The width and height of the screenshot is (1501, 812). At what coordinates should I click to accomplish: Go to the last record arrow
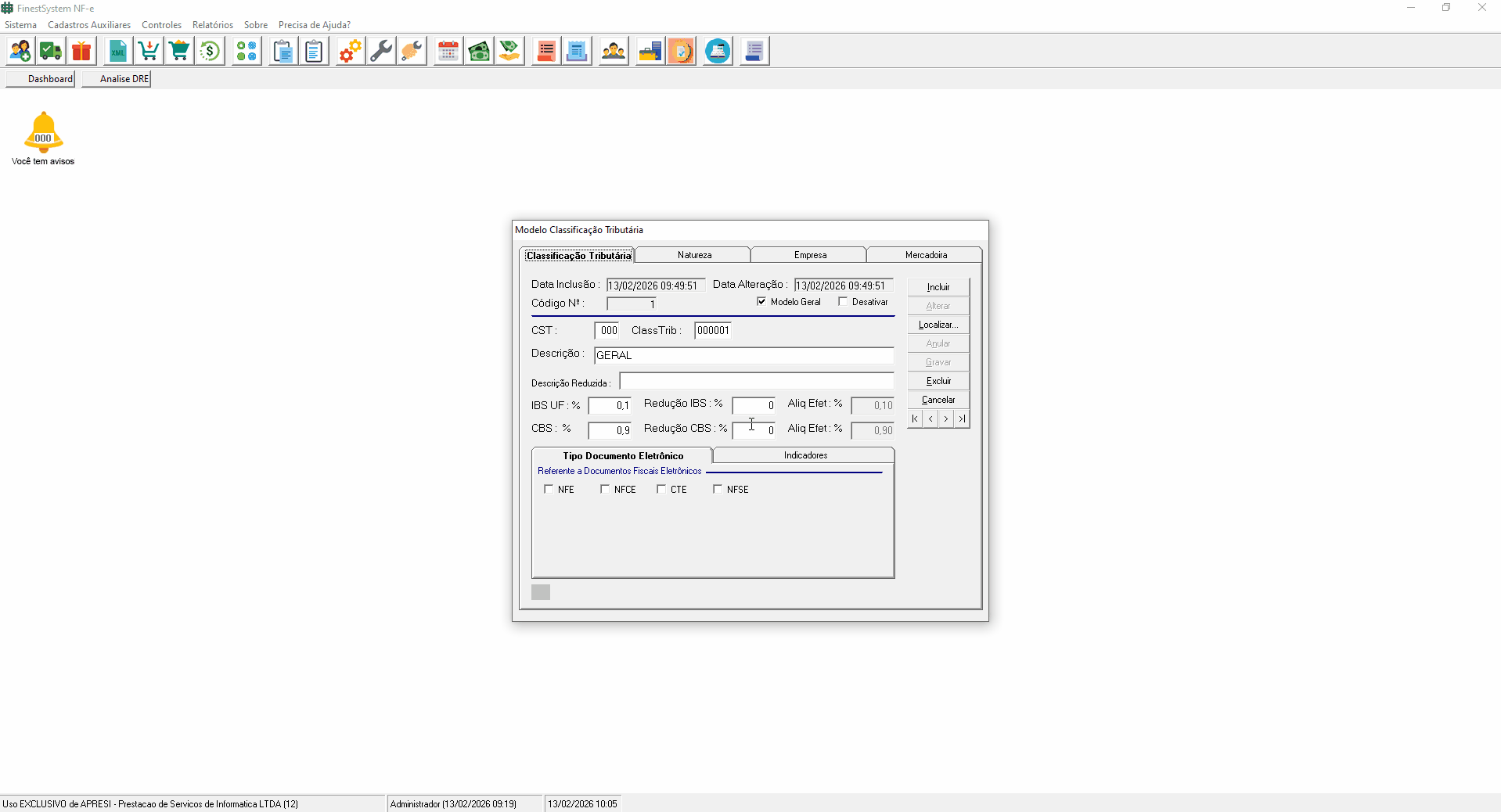pos(962,419)
